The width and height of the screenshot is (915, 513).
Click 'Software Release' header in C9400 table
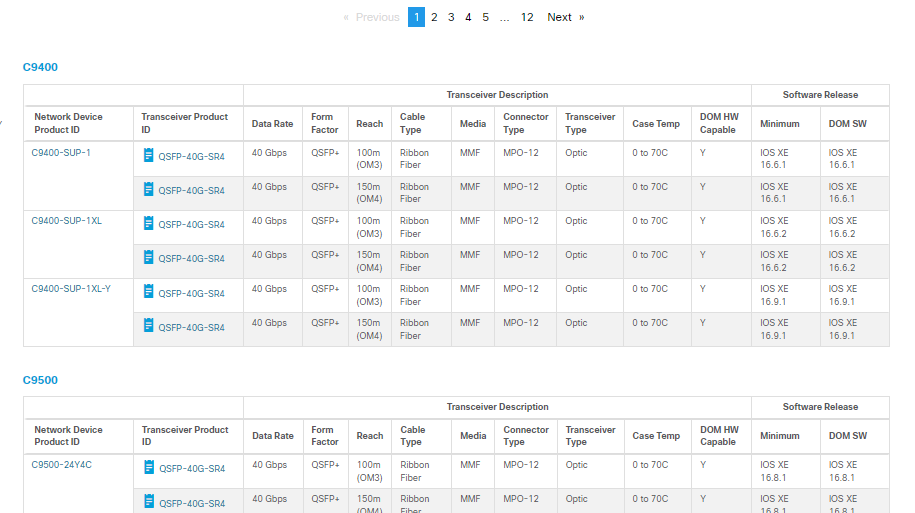(x=820, y=95)
